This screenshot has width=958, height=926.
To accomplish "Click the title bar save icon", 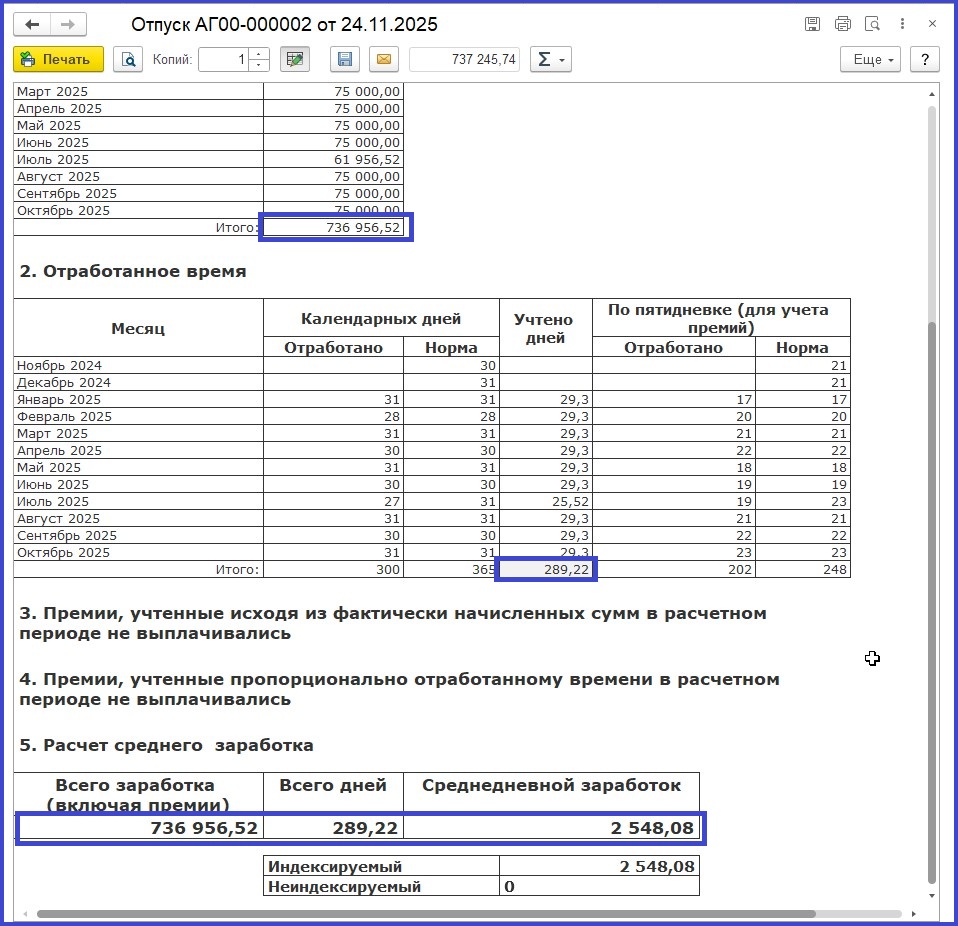I will tap(813, 24).
